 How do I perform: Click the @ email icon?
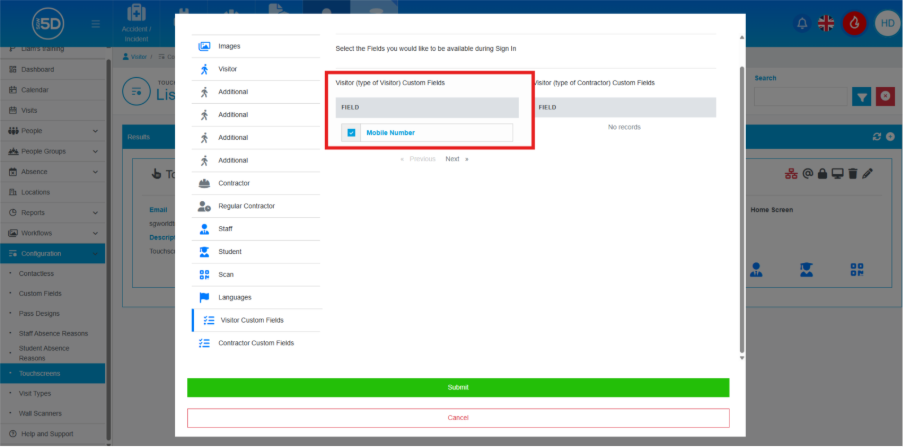point(807,173)
